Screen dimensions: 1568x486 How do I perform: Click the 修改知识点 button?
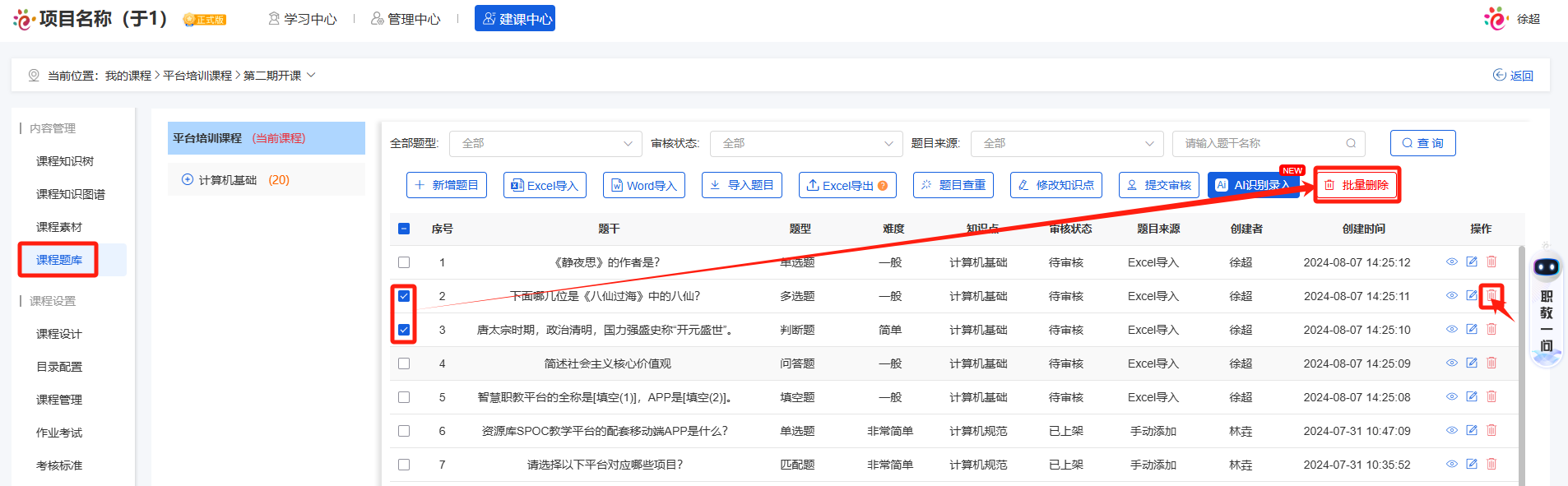pos(1056,185)
